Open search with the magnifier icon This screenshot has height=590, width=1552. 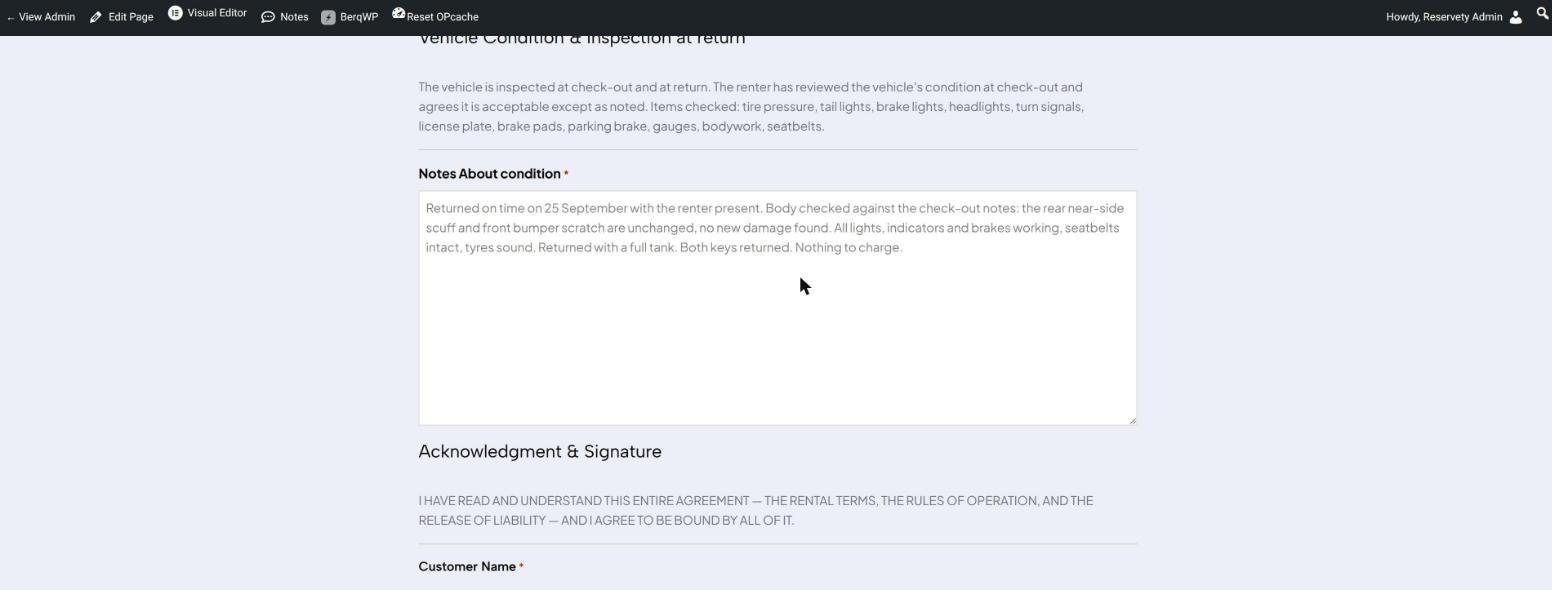1543,14
